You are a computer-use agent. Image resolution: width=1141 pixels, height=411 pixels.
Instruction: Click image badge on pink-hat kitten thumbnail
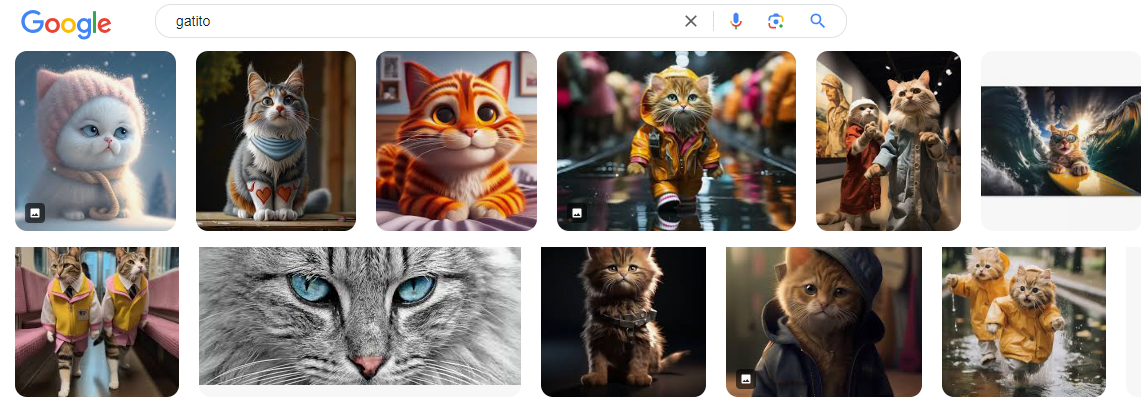pos(35,212)
